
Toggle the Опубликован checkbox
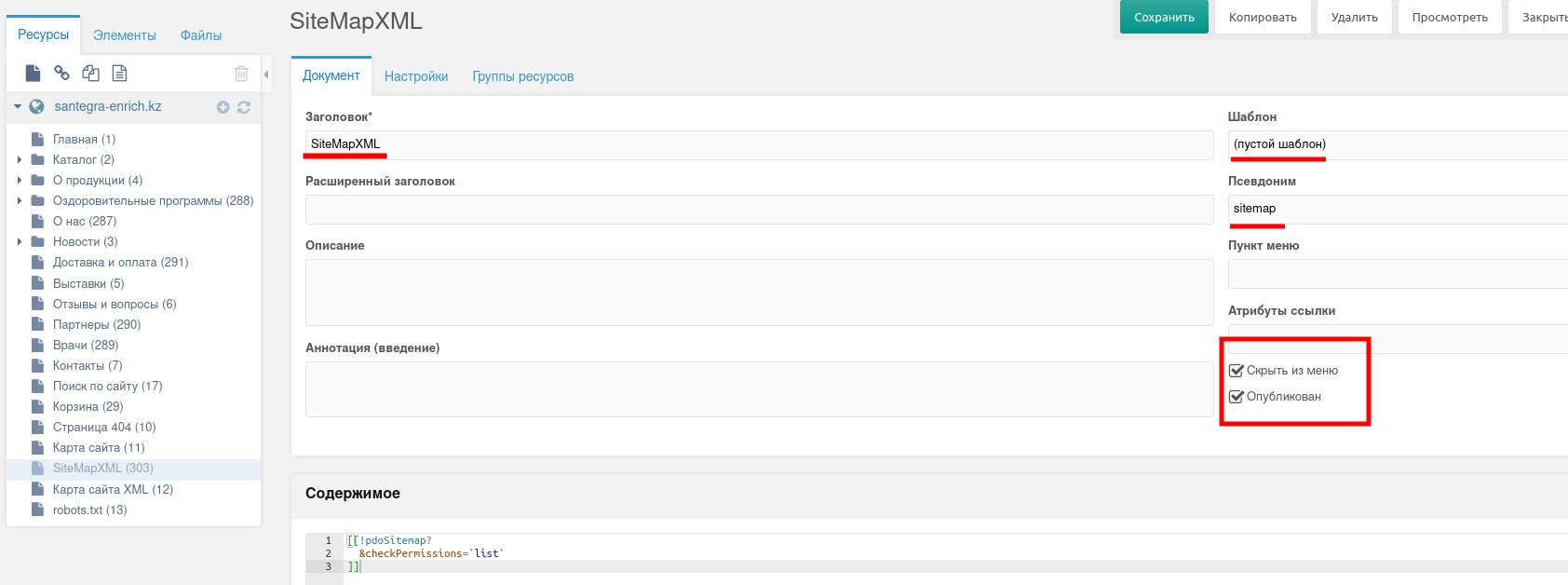(1237, 397)
